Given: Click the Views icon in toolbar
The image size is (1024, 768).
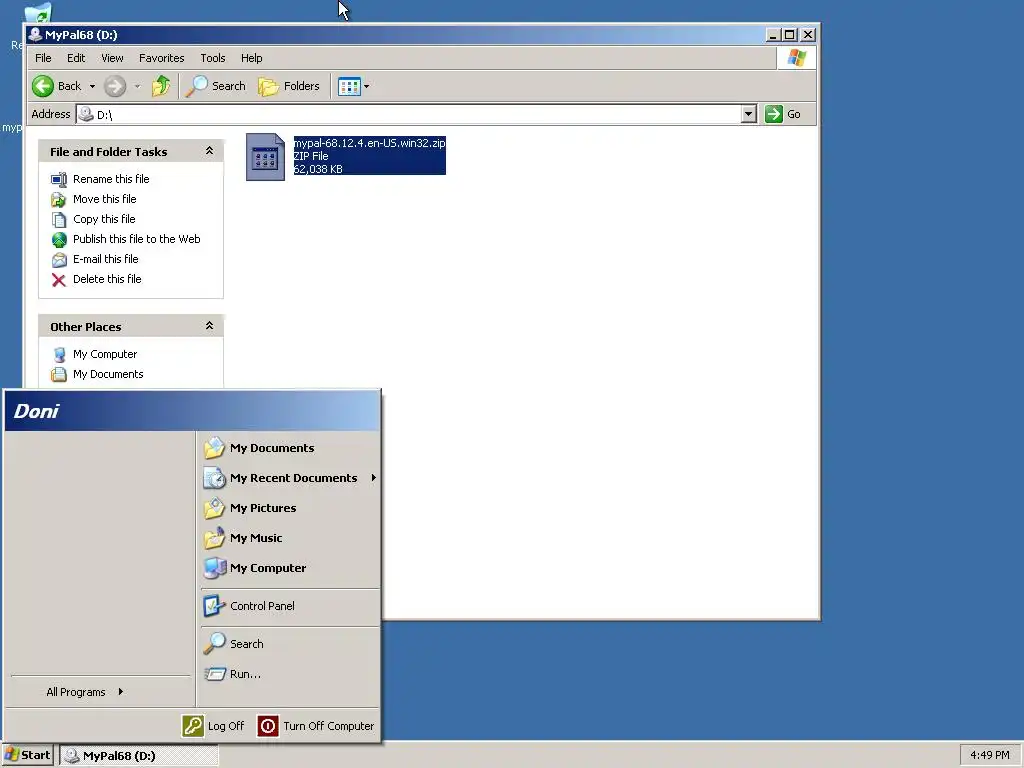Looking at the screenshot, I should point(349,86).
